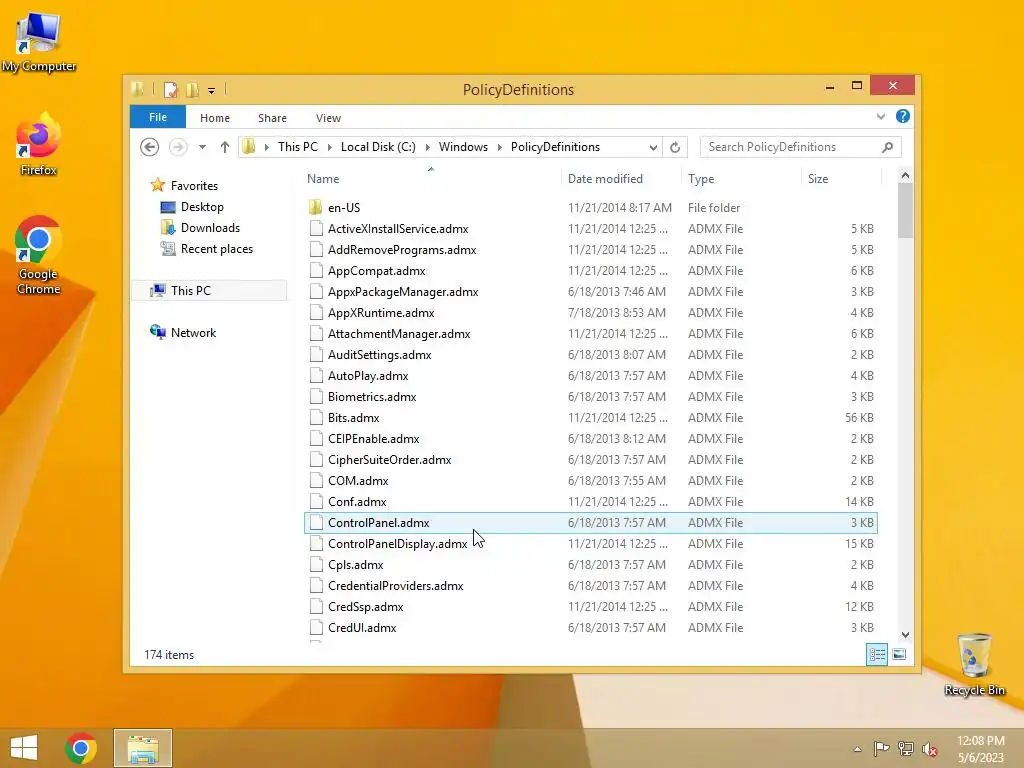Select the en-US folder icon

click(x=315, y=208)
